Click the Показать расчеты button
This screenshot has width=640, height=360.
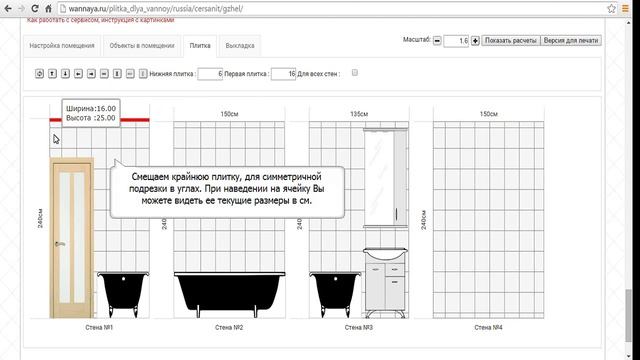click(511, 41)
